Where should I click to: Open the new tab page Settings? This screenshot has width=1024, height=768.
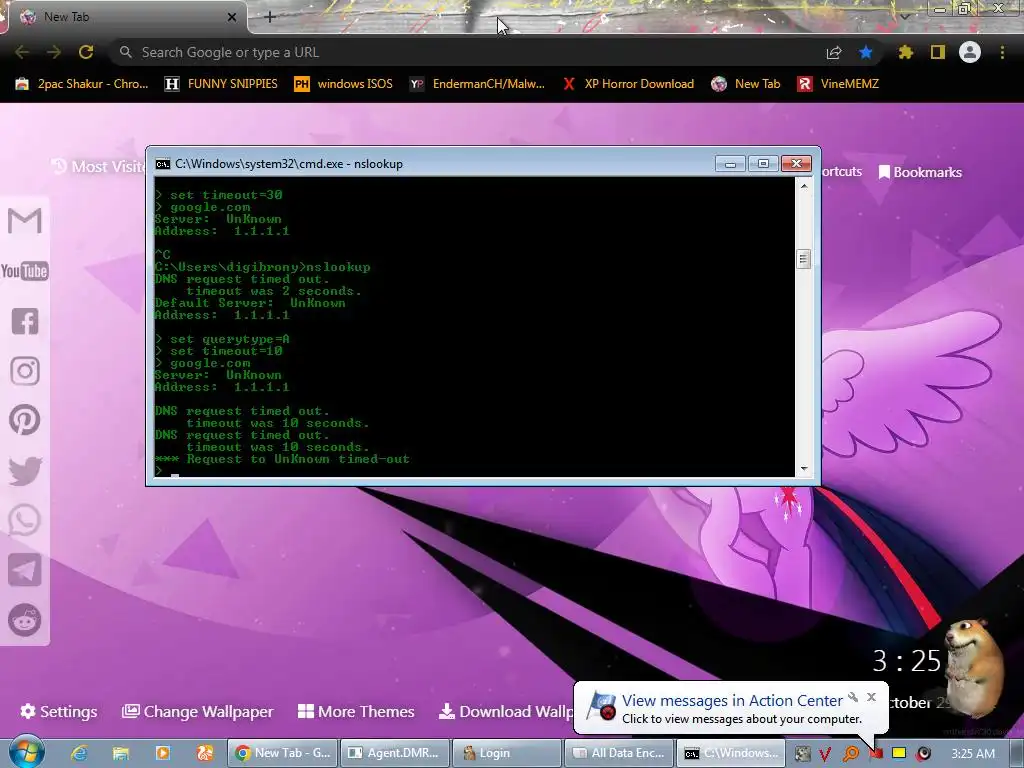pos(59,711)
